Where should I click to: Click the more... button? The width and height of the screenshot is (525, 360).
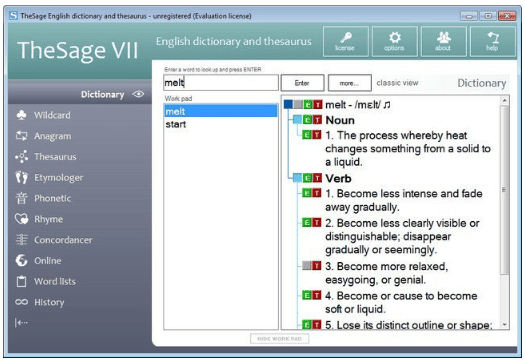(x=350, y=83)
